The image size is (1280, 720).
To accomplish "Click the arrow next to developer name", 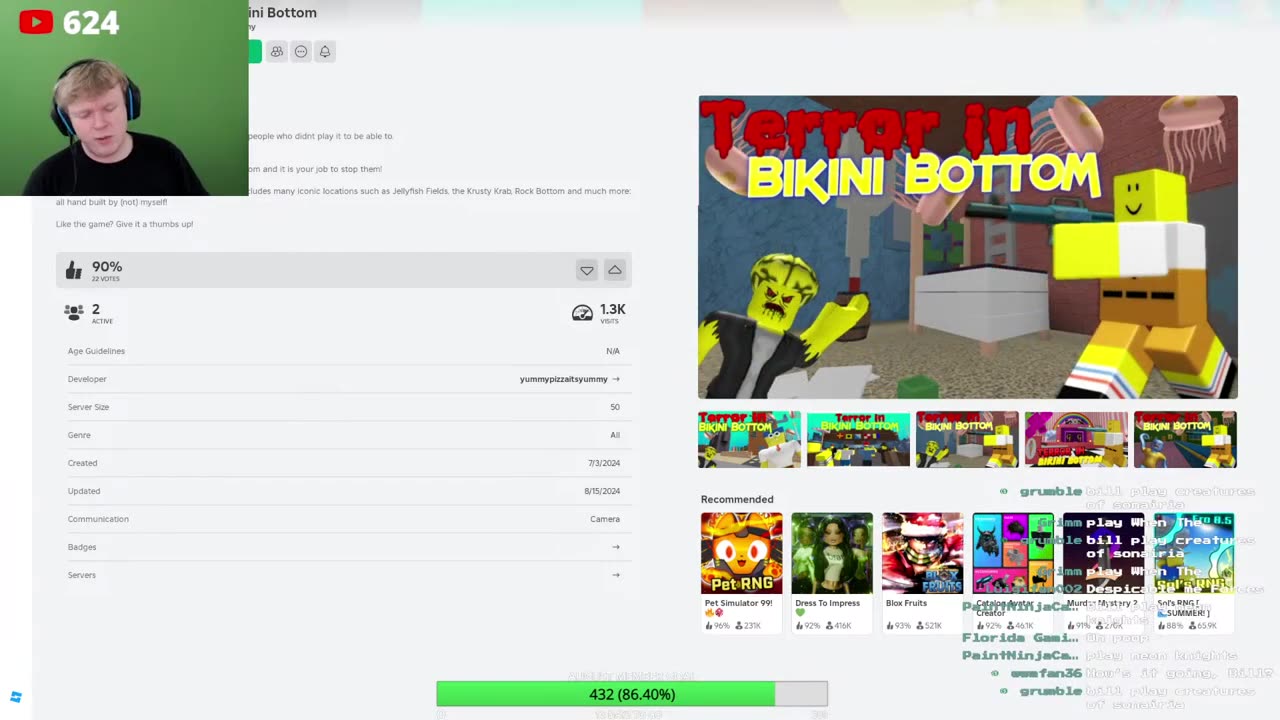I will point(616,379).
